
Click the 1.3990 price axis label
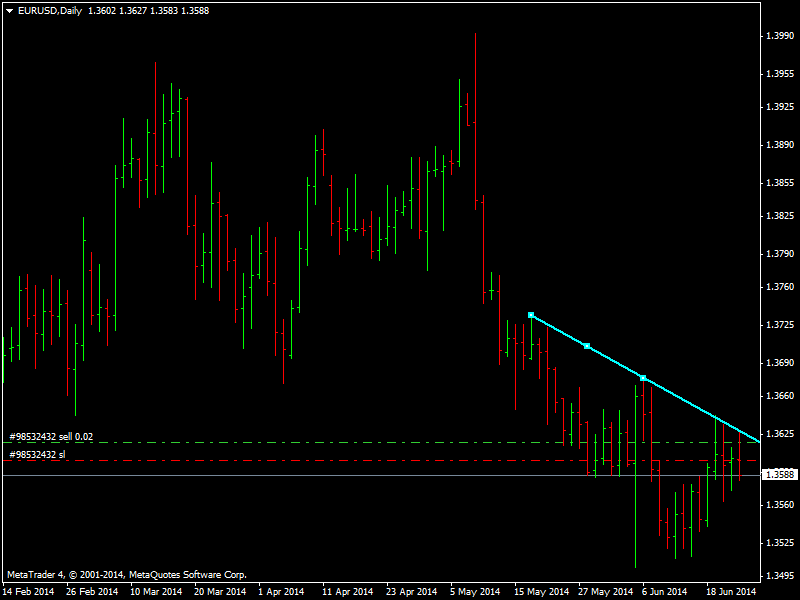click(x=780, y=36)
